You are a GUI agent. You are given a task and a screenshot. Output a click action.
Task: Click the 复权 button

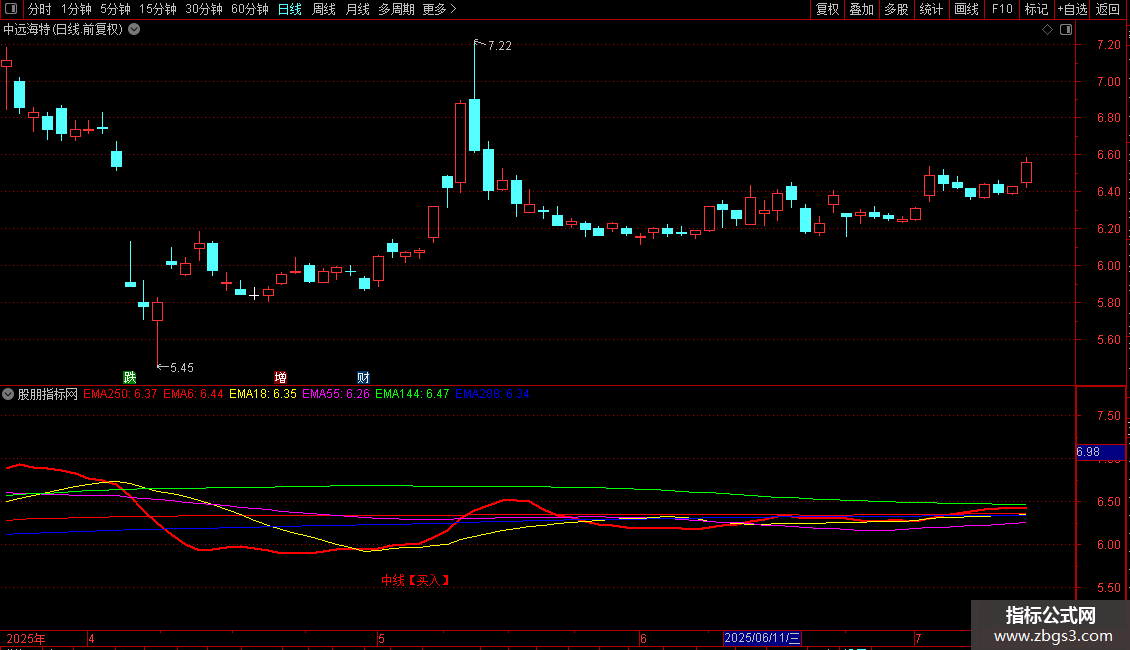(x=827, y=9)
